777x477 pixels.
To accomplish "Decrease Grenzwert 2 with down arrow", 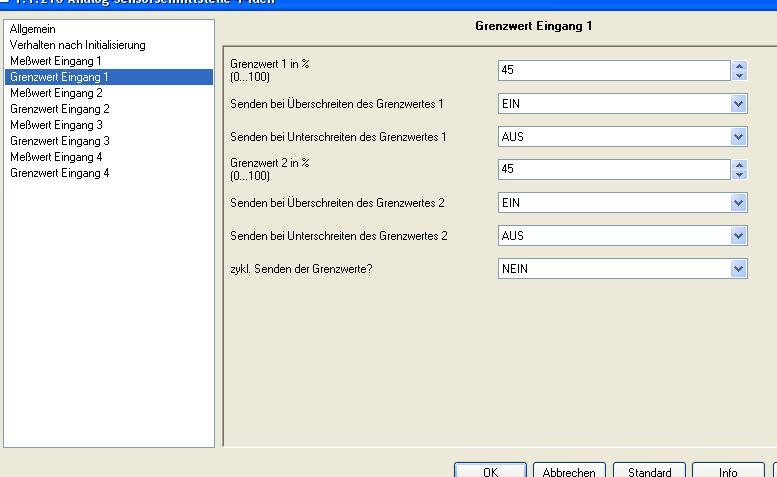I will [739, 174].
